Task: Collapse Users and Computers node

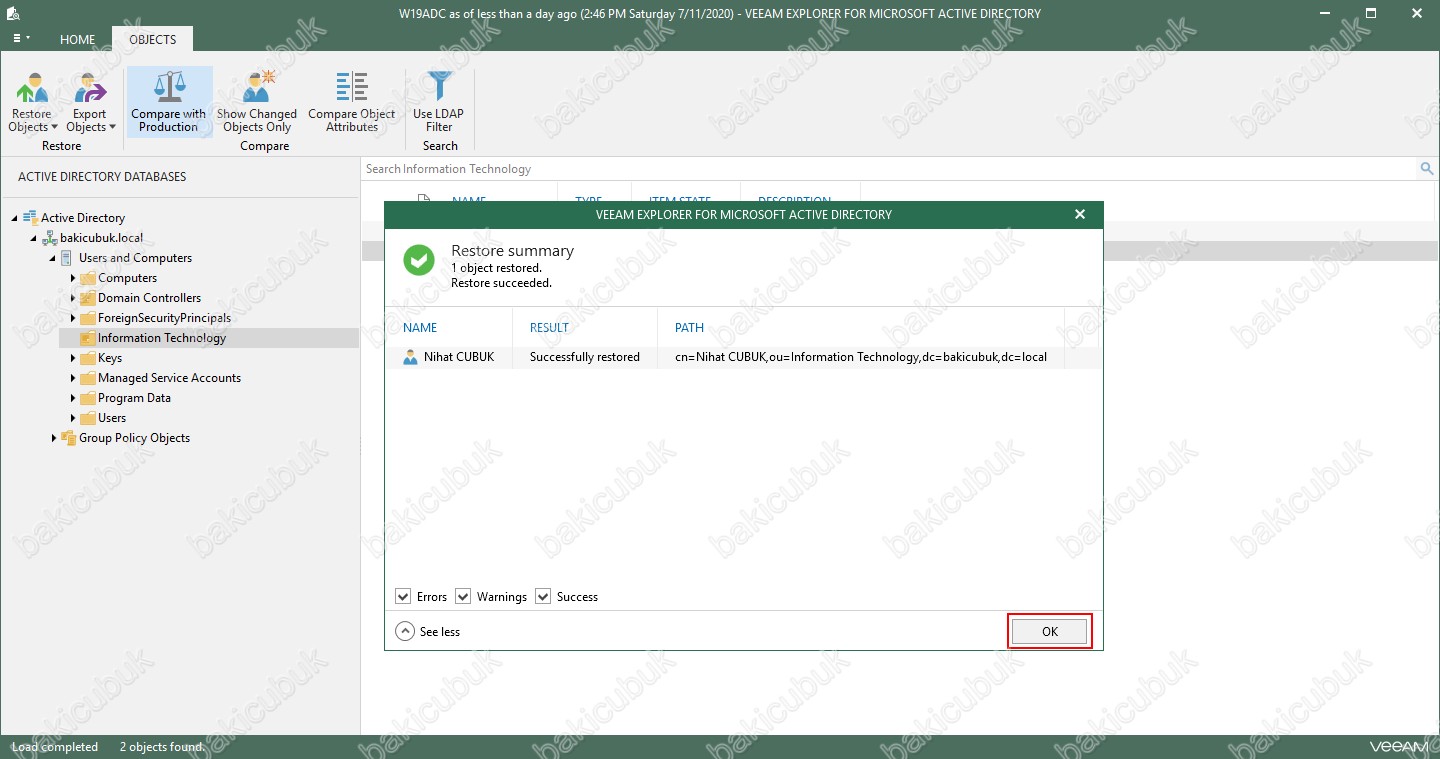Action: click(x=53, y=258)
